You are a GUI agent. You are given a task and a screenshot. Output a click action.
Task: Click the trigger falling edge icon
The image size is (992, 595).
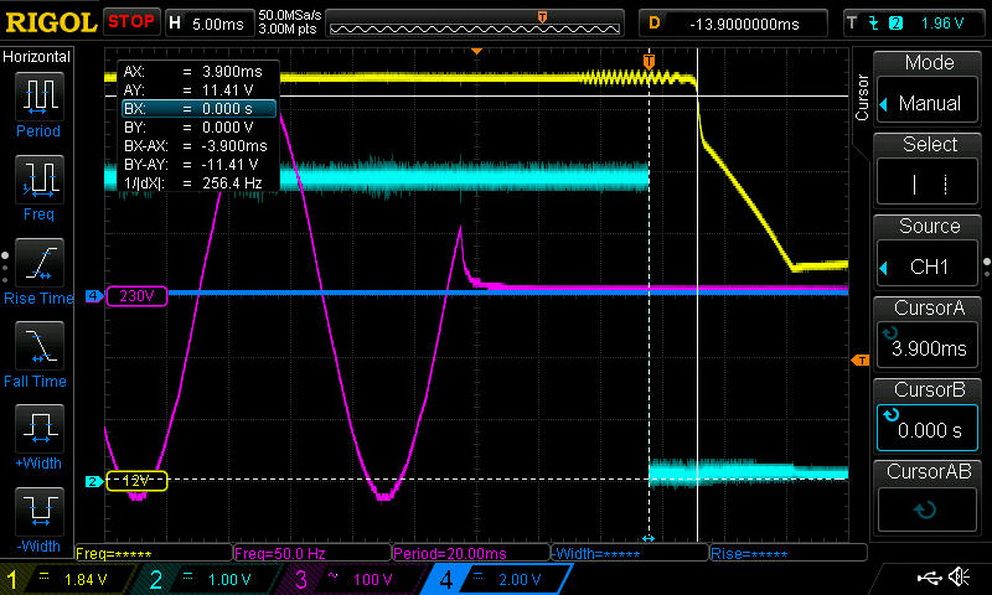click(x=874, y=23)
